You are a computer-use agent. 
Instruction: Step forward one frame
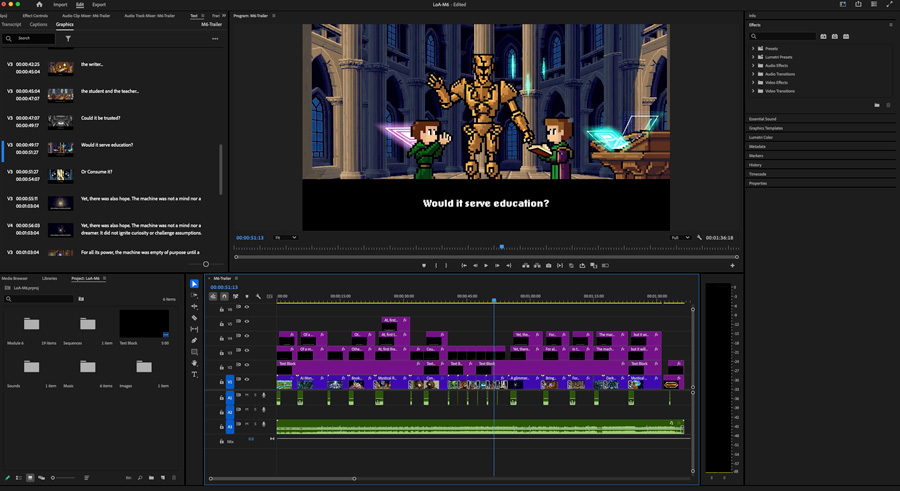pos(497,265)
